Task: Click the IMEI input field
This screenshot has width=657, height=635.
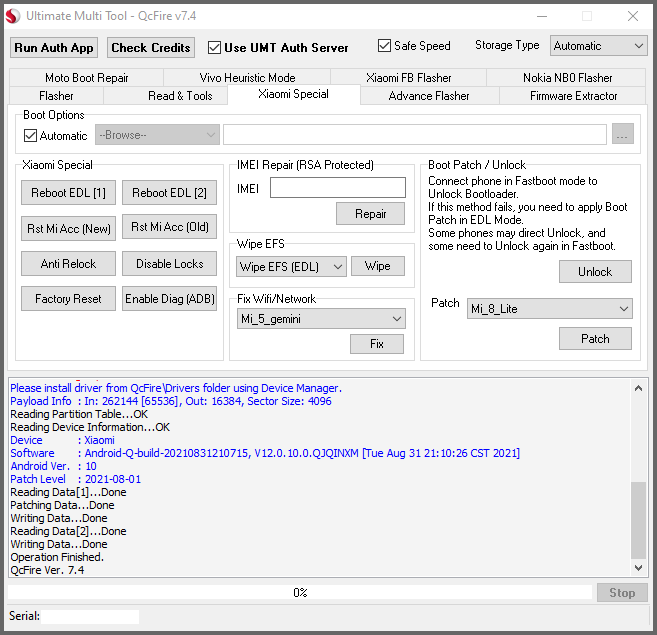Action: pyautogui.click(x=338, y=187)
